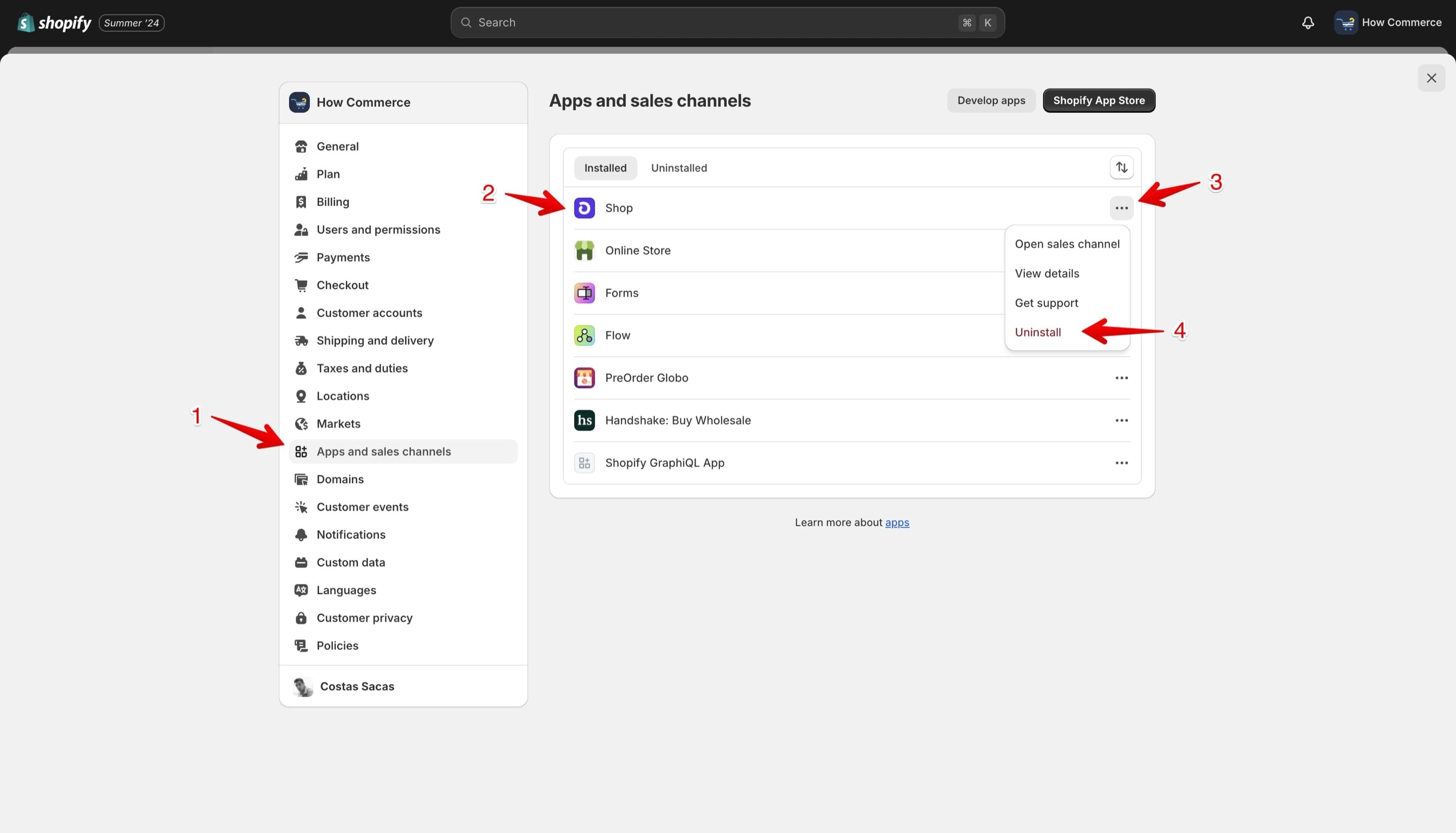Click the Costas Sacas profile photo
Image resolution: width=1456 pixels, height=833 pixels.
pos(302,686)
